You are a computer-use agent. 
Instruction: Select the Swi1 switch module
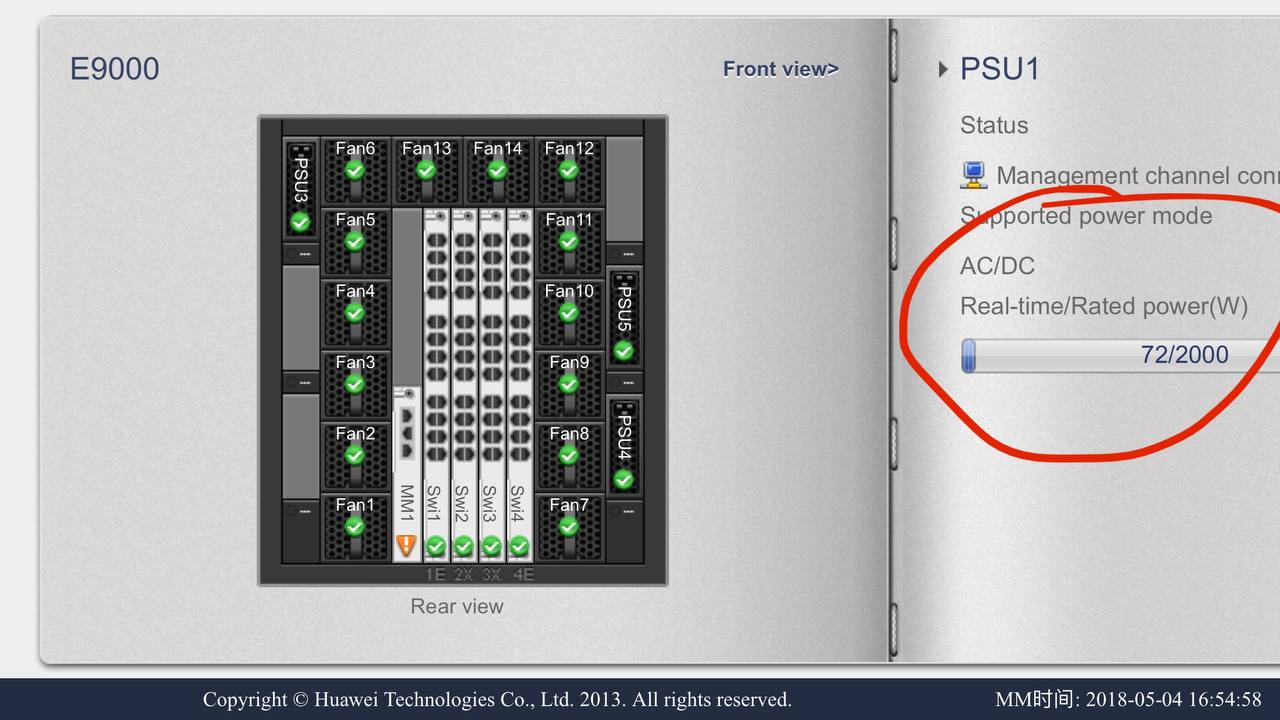(x=435, y=385)
